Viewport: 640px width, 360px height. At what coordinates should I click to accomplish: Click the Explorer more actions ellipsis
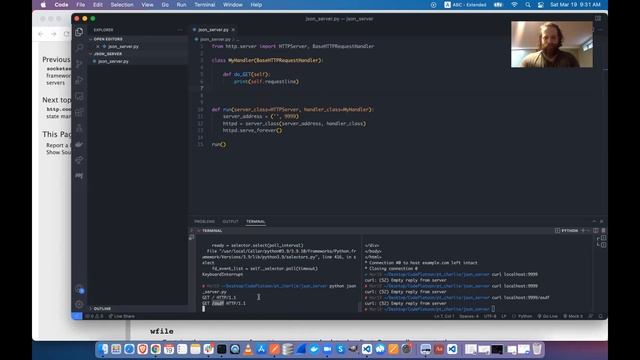180,30
